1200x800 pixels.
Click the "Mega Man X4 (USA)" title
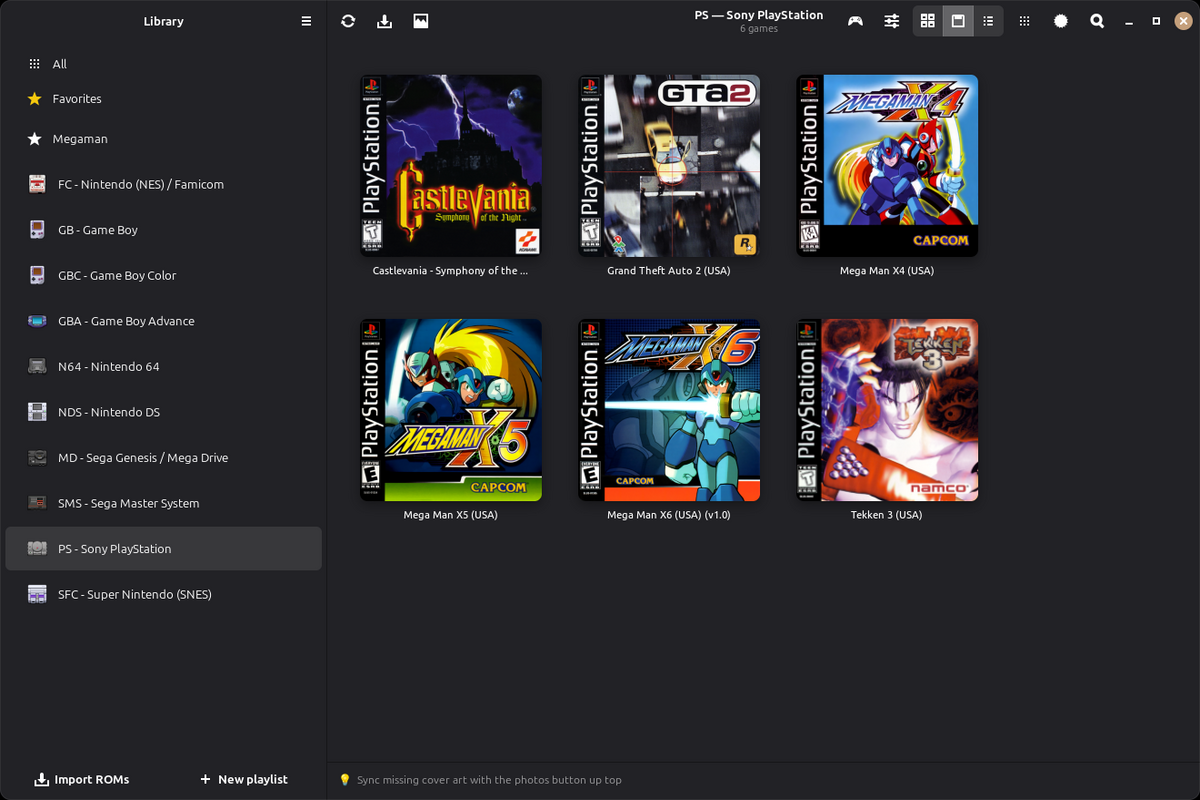click(x=887, y=271)
